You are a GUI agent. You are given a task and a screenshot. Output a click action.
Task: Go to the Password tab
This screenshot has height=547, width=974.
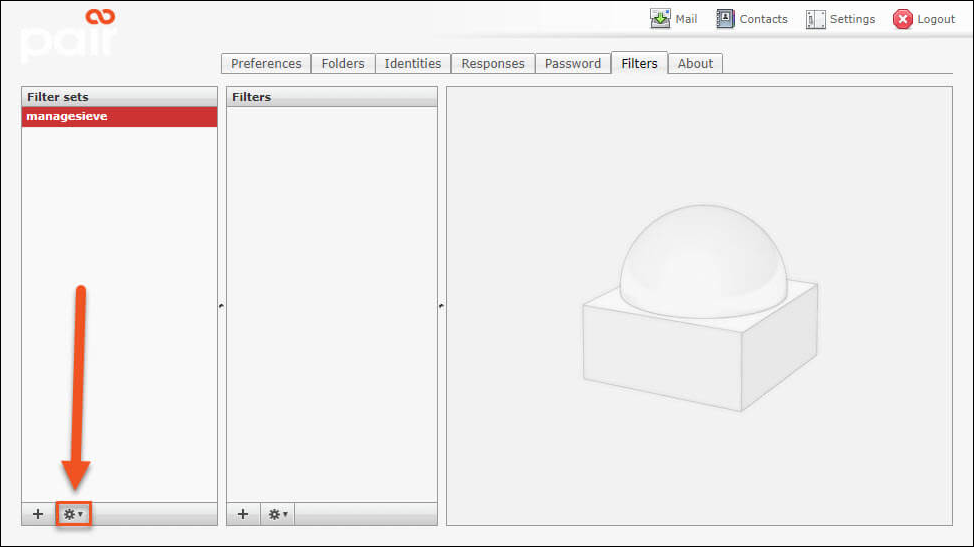[573, 63]
